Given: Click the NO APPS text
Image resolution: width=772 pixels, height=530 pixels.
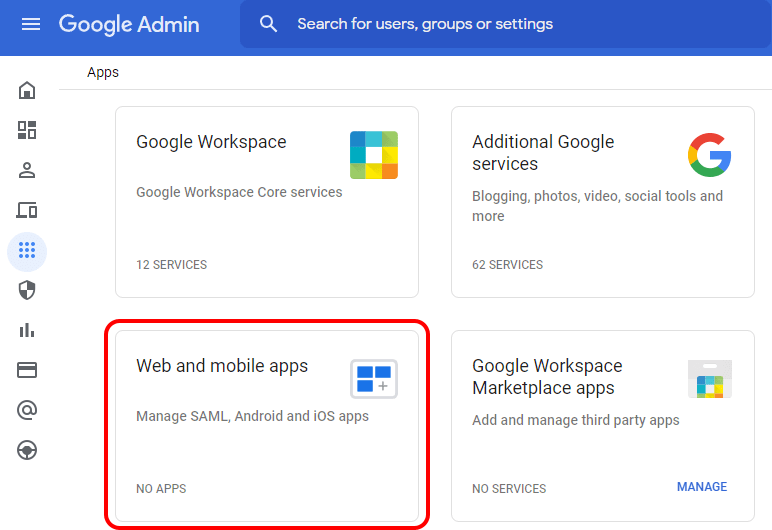Looking at the screenshot, I should point(161,489).
